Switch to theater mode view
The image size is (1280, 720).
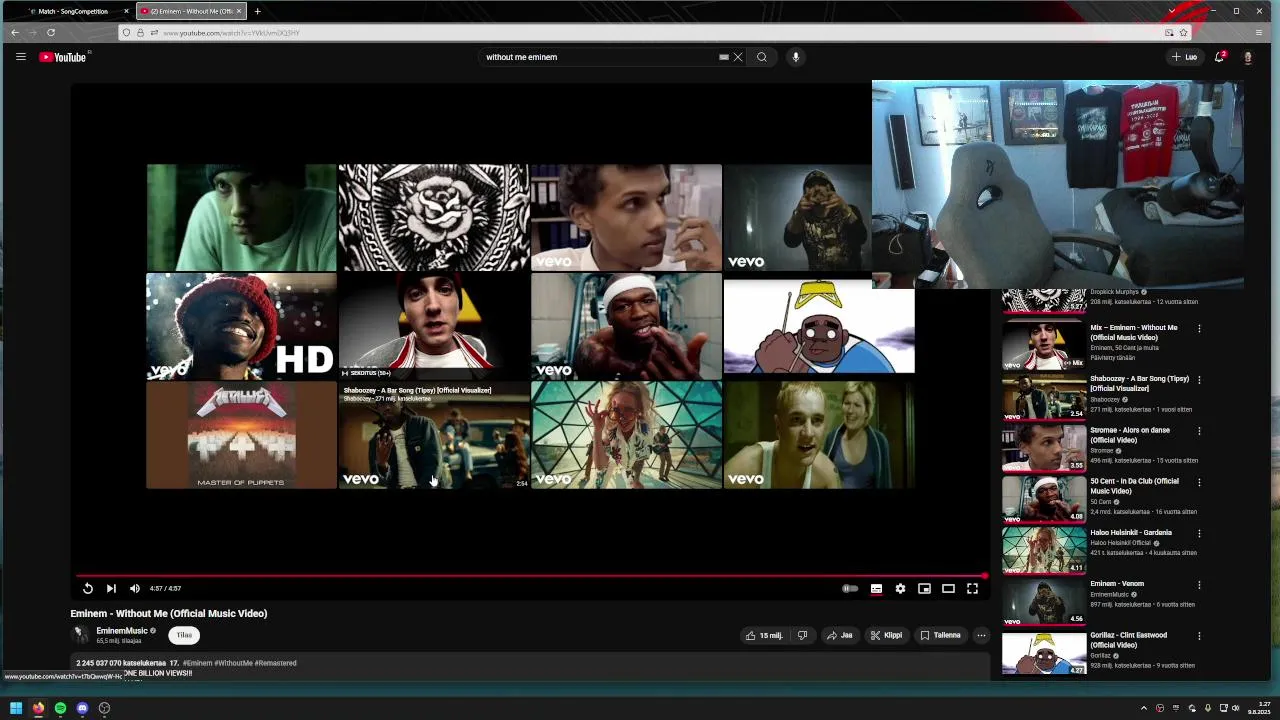948,589
